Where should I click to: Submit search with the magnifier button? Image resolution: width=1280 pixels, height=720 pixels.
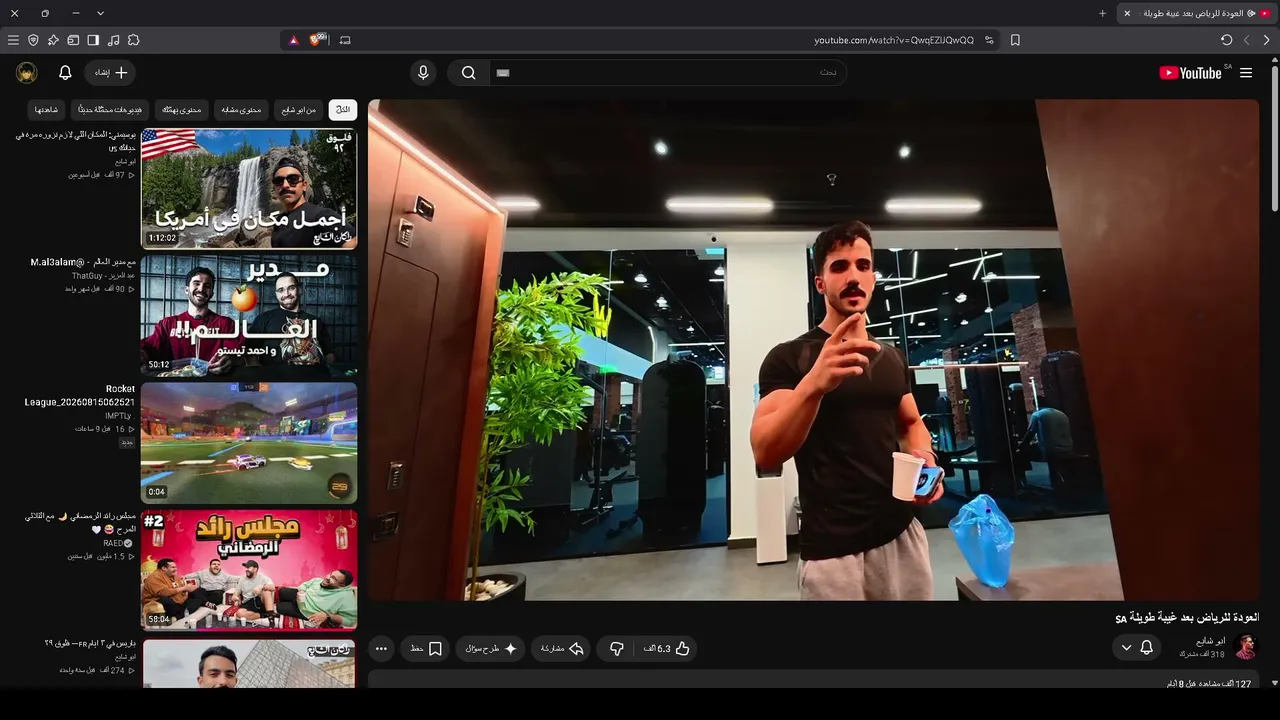click(468, 73)
